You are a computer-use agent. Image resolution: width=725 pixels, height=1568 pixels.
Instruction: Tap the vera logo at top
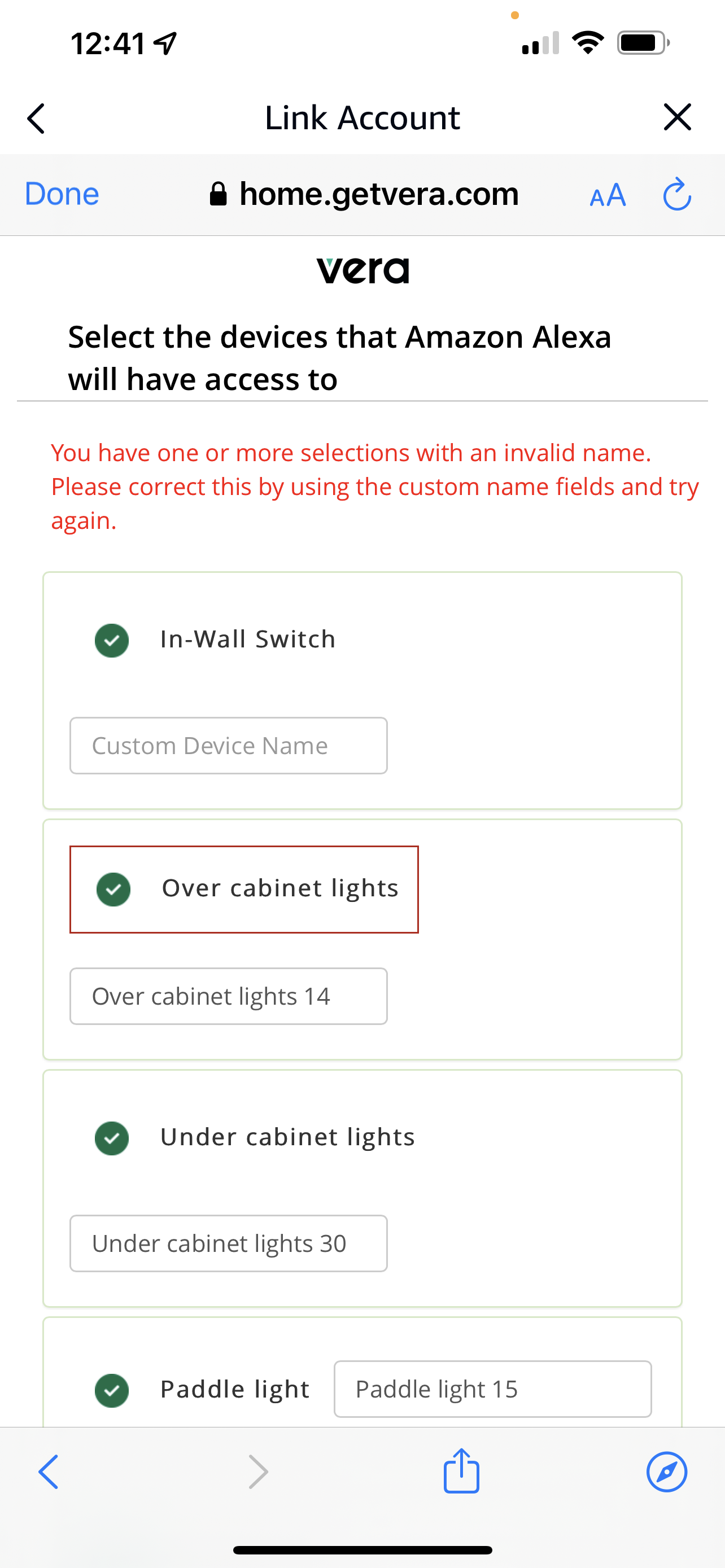363,270
